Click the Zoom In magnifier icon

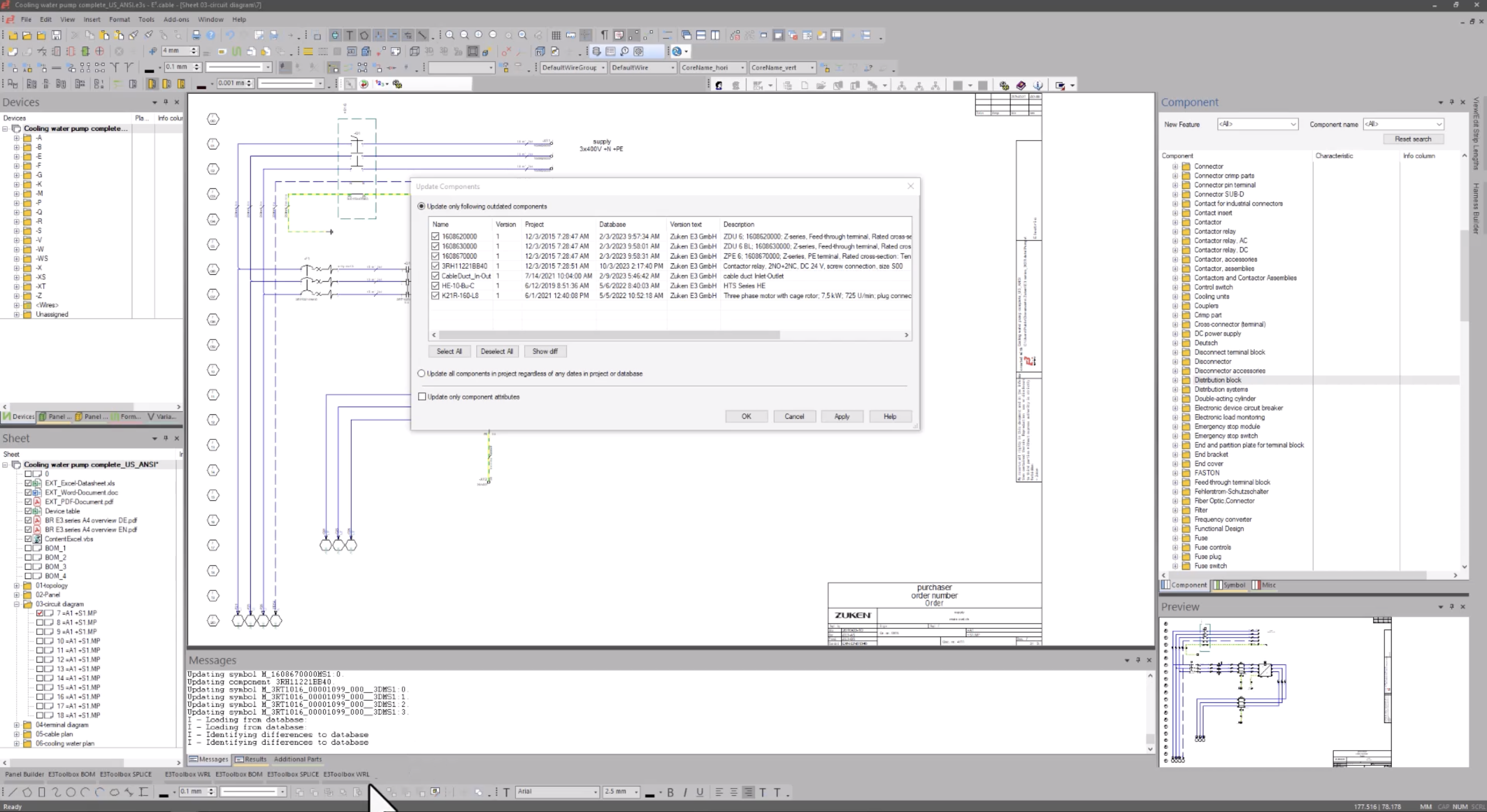449,35
